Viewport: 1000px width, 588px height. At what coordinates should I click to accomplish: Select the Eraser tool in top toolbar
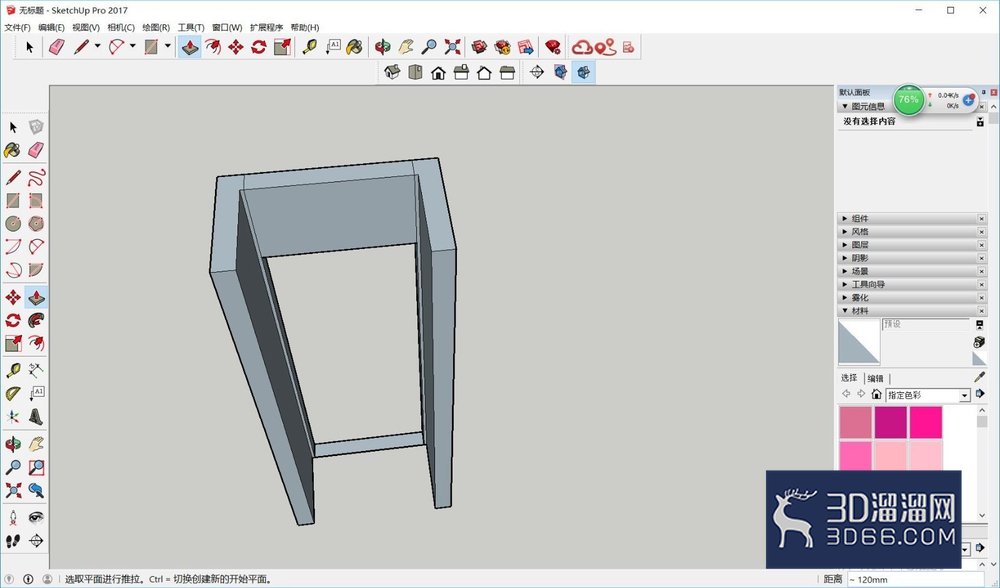pos(57,47)
